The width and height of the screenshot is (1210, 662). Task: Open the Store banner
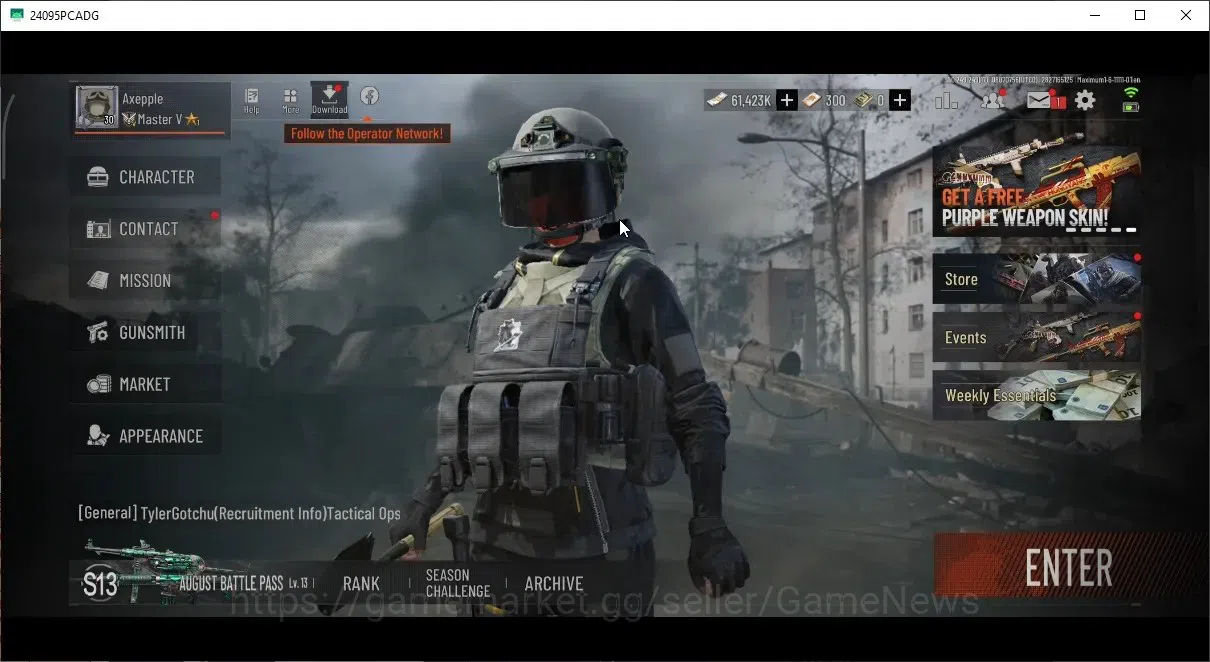(1036, 279)
